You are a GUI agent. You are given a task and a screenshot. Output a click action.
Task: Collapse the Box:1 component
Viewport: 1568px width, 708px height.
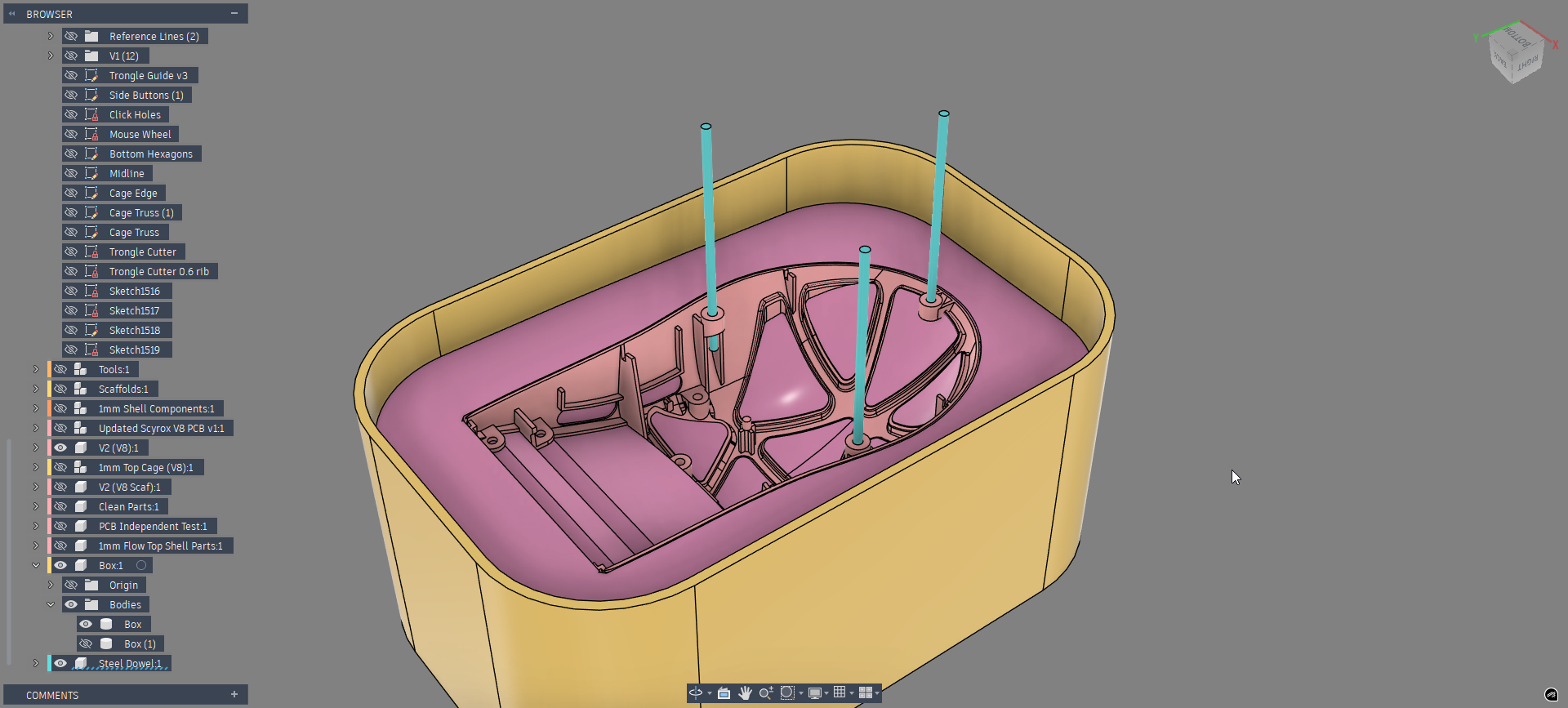point(36,565)
